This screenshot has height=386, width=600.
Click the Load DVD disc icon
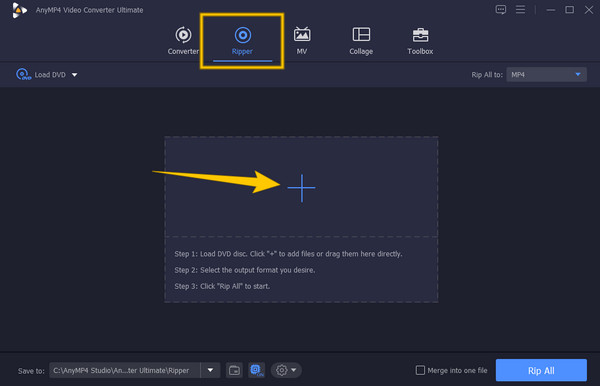[23, 74]
